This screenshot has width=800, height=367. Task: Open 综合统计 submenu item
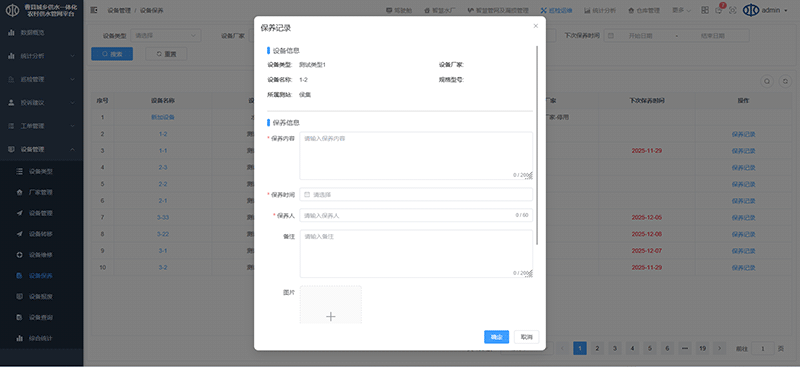[41, 338]
